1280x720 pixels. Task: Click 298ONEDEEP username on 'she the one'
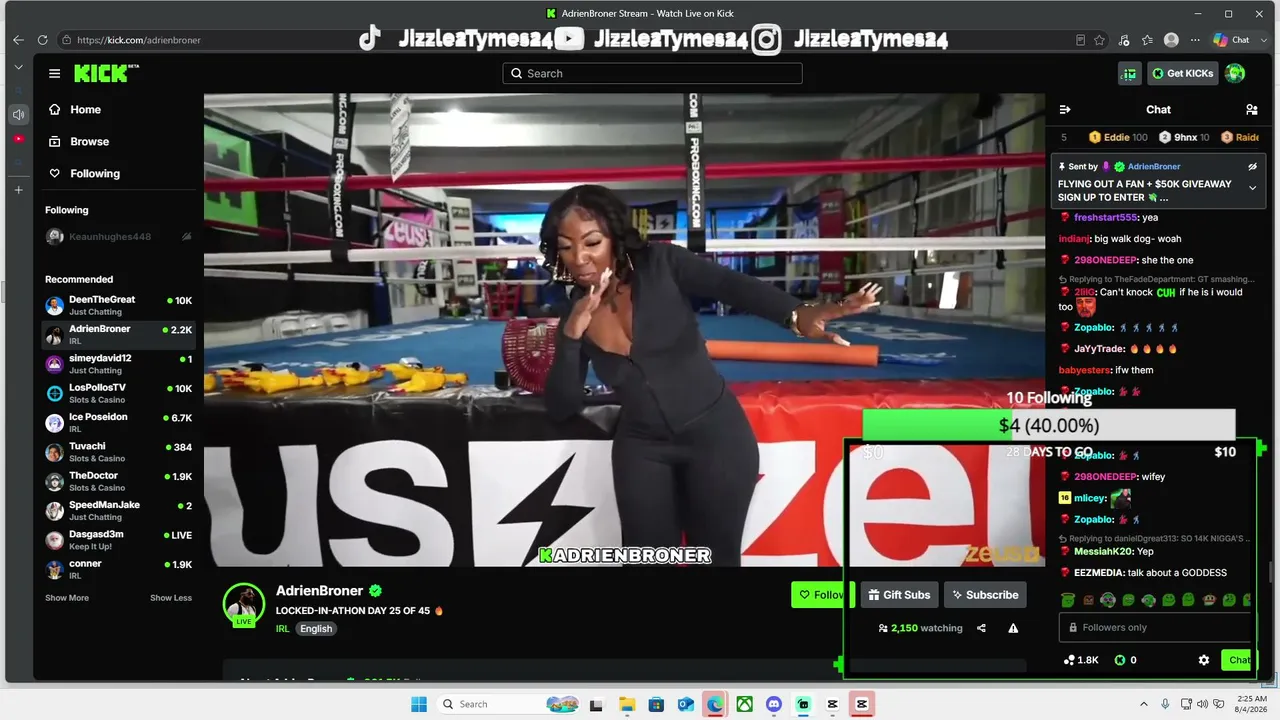coord(1105,261)
